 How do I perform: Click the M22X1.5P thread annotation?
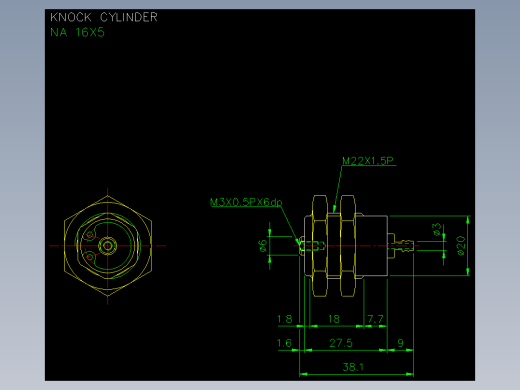pyautogui.click(x=368, y=161)
